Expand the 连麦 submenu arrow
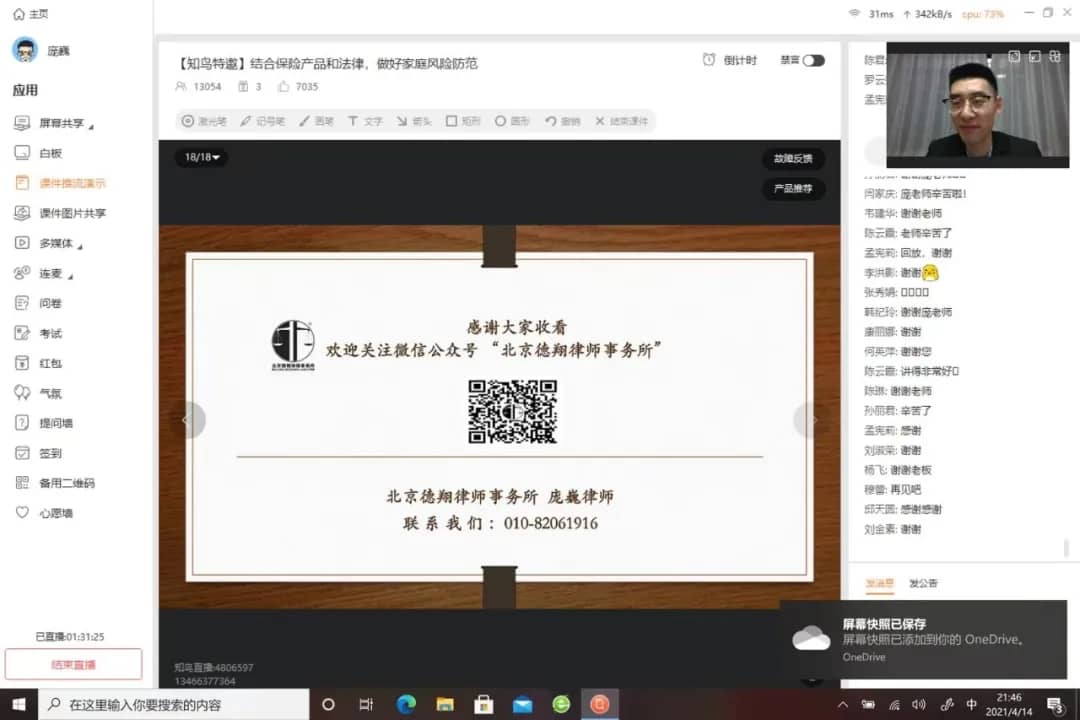 (x=70, y=277)
